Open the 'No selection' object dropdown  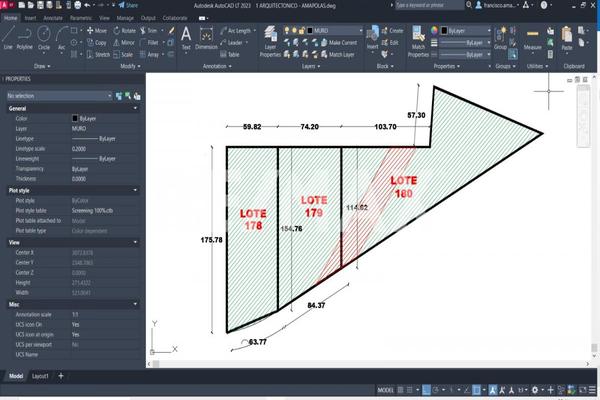56,95
